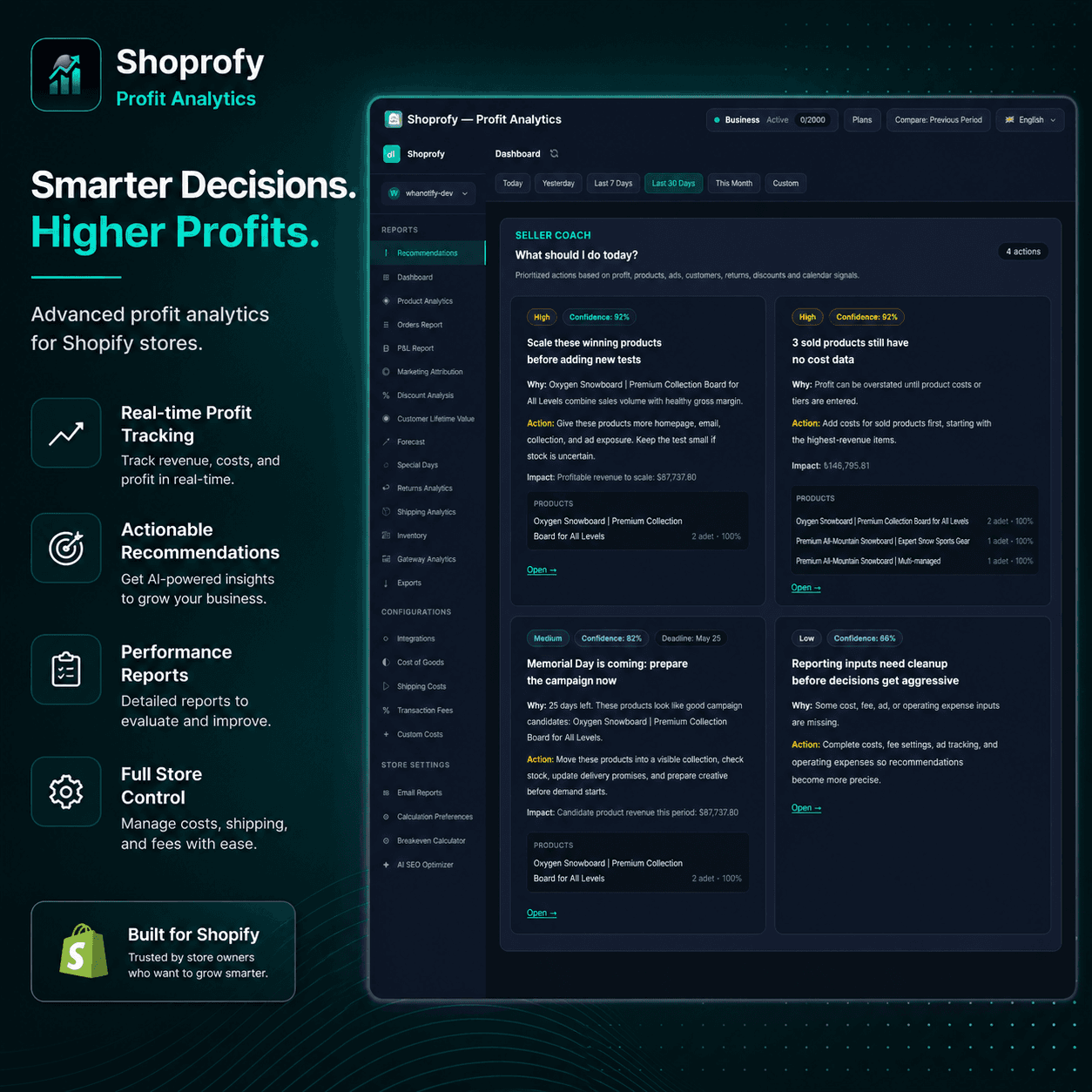The width and height of the screenshot is (1092, 1092).
Task: Click the Shoprofy logo in the app header
Action: click(394, 119)
